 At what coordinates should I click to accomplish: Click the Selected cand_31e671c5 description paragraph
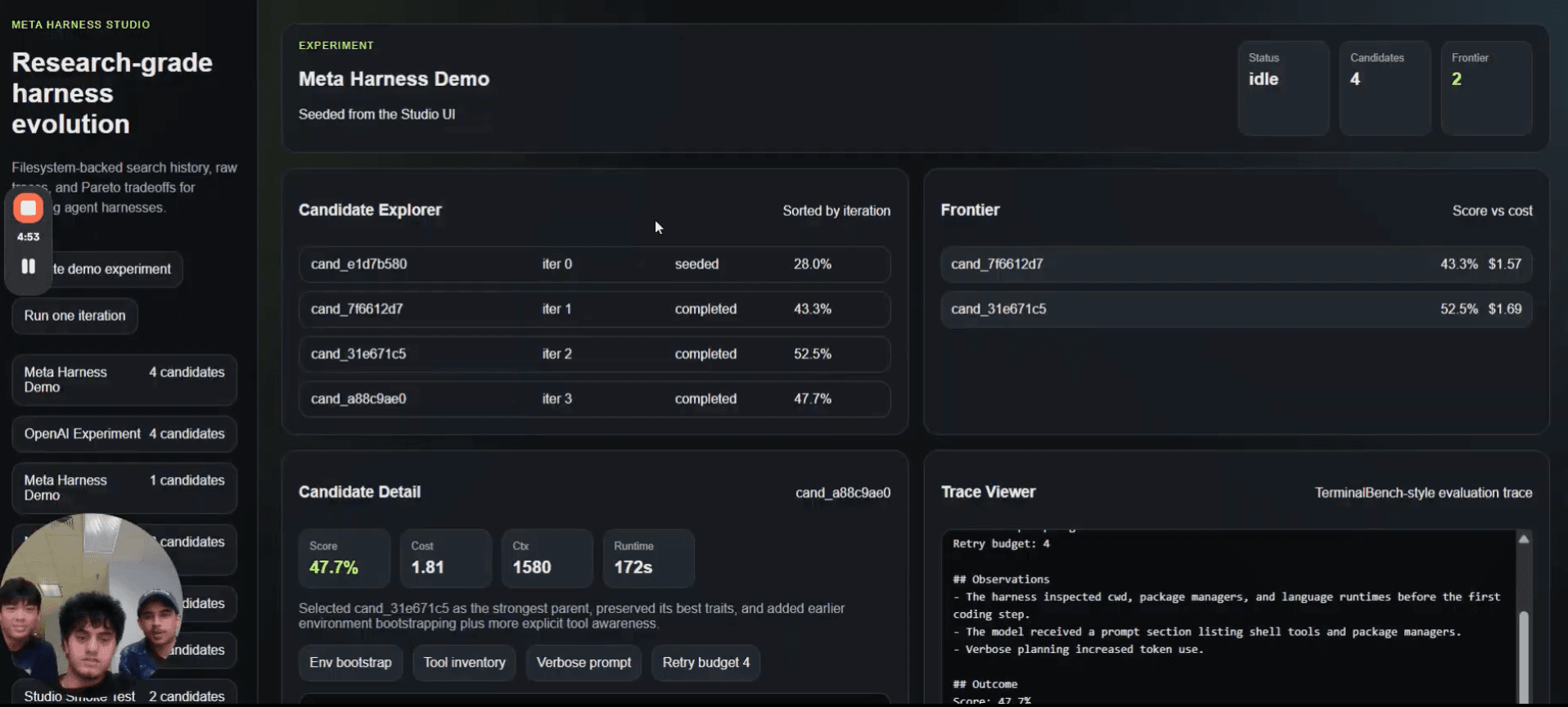click(x=571, y=616)
